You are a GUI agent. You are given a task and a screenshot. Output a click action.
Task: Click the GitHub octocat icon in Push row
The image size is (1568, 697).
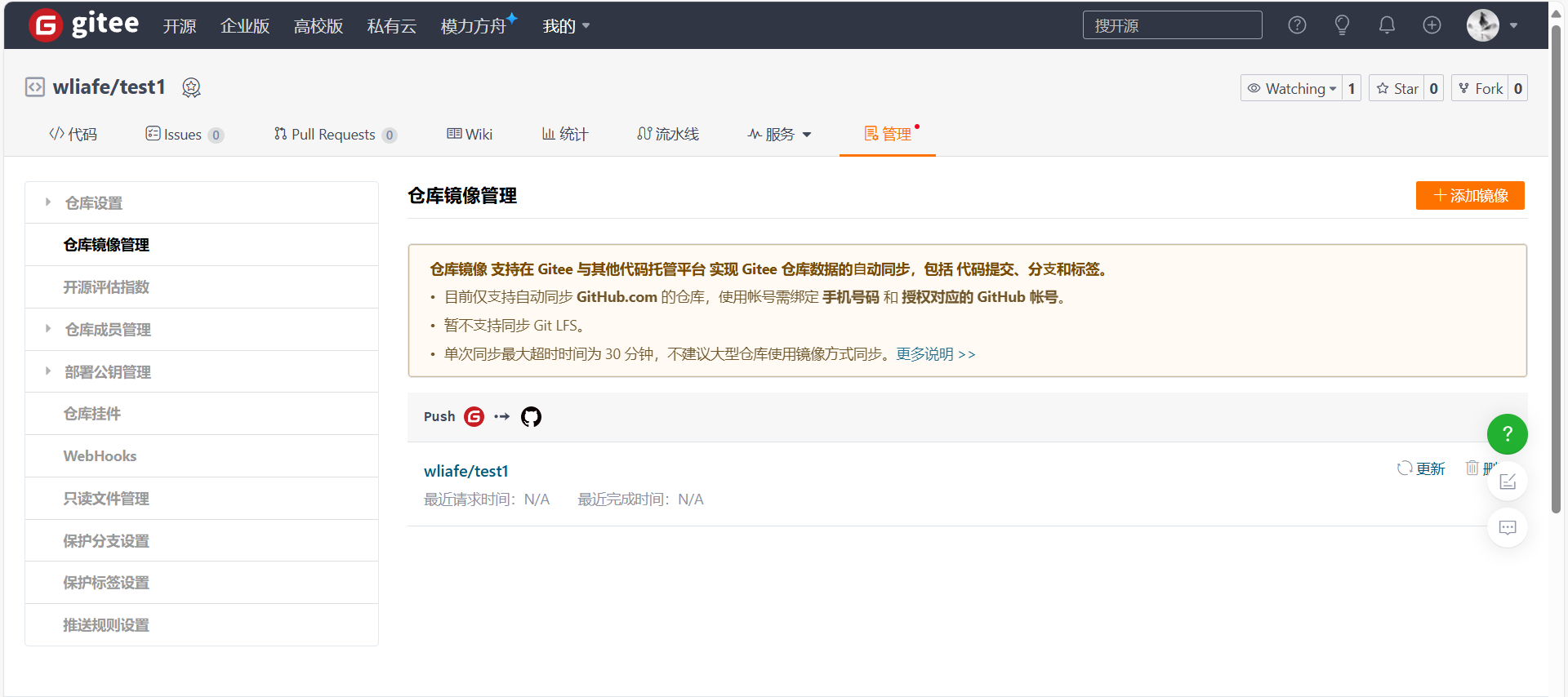pos(531,417)
